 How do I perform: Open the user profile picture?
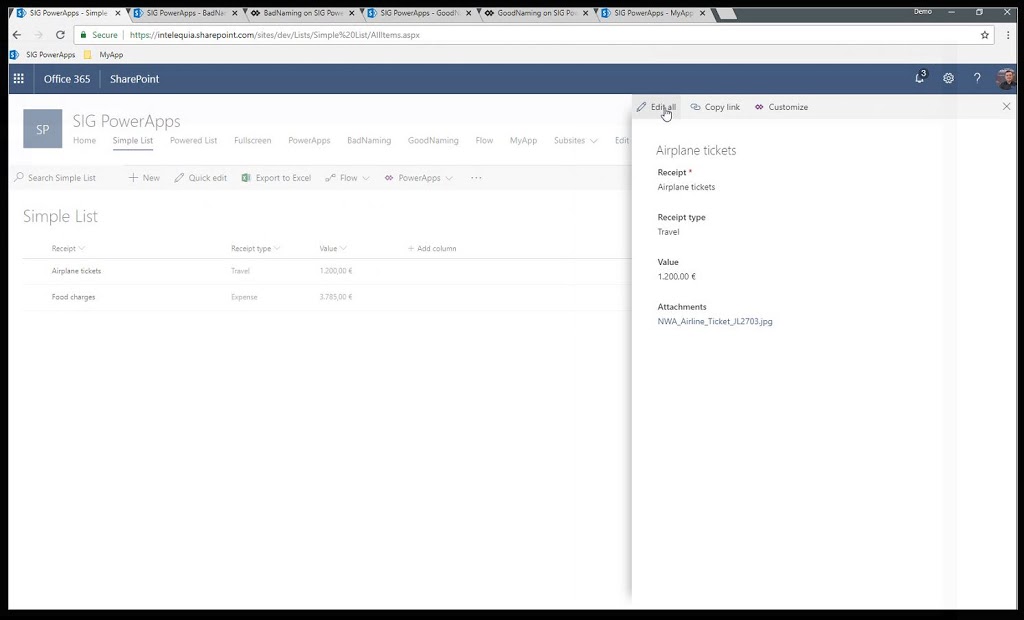coord(1006,78)
